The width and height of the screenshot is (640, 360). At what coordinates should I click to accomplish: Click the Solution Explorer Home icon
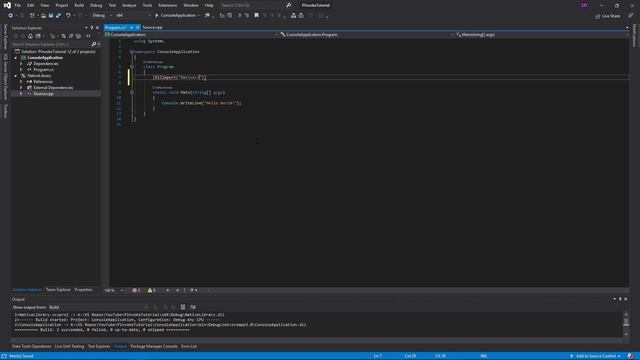pos(30,36)
